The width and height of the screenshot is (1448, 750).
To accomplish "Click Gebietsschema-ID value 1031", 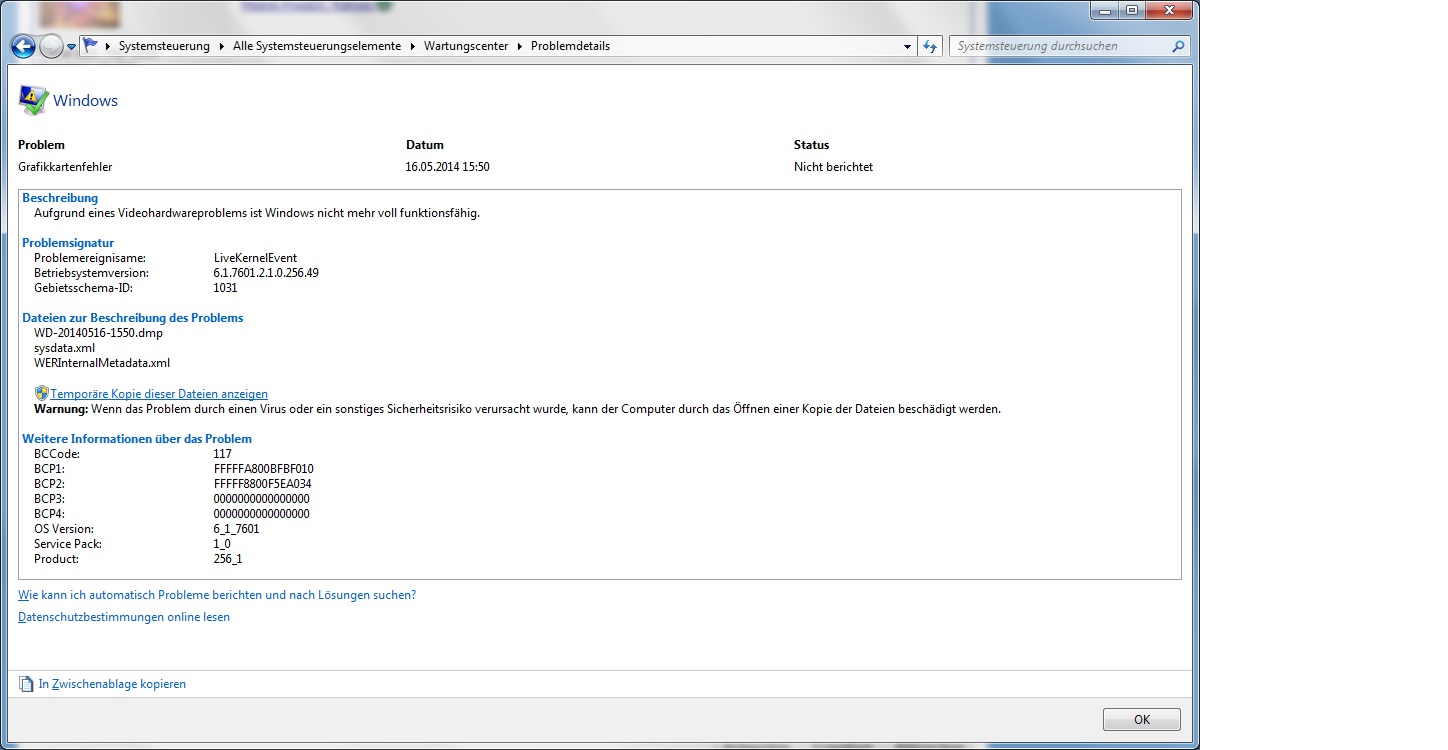I will pyautogui.click(x=225, y=288).
